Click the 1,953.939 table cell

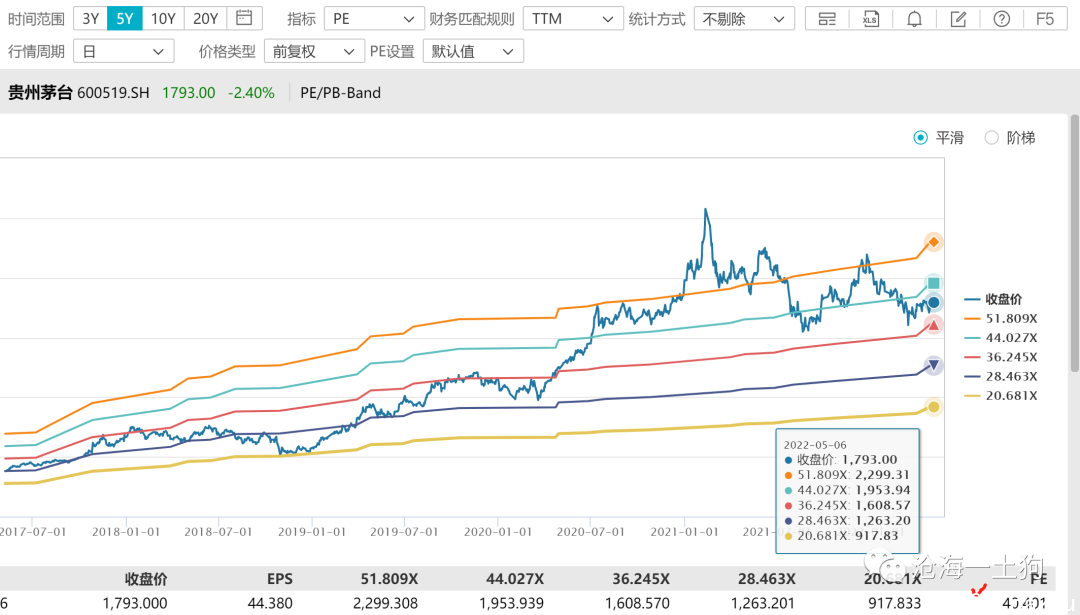[x=511, y=603]
